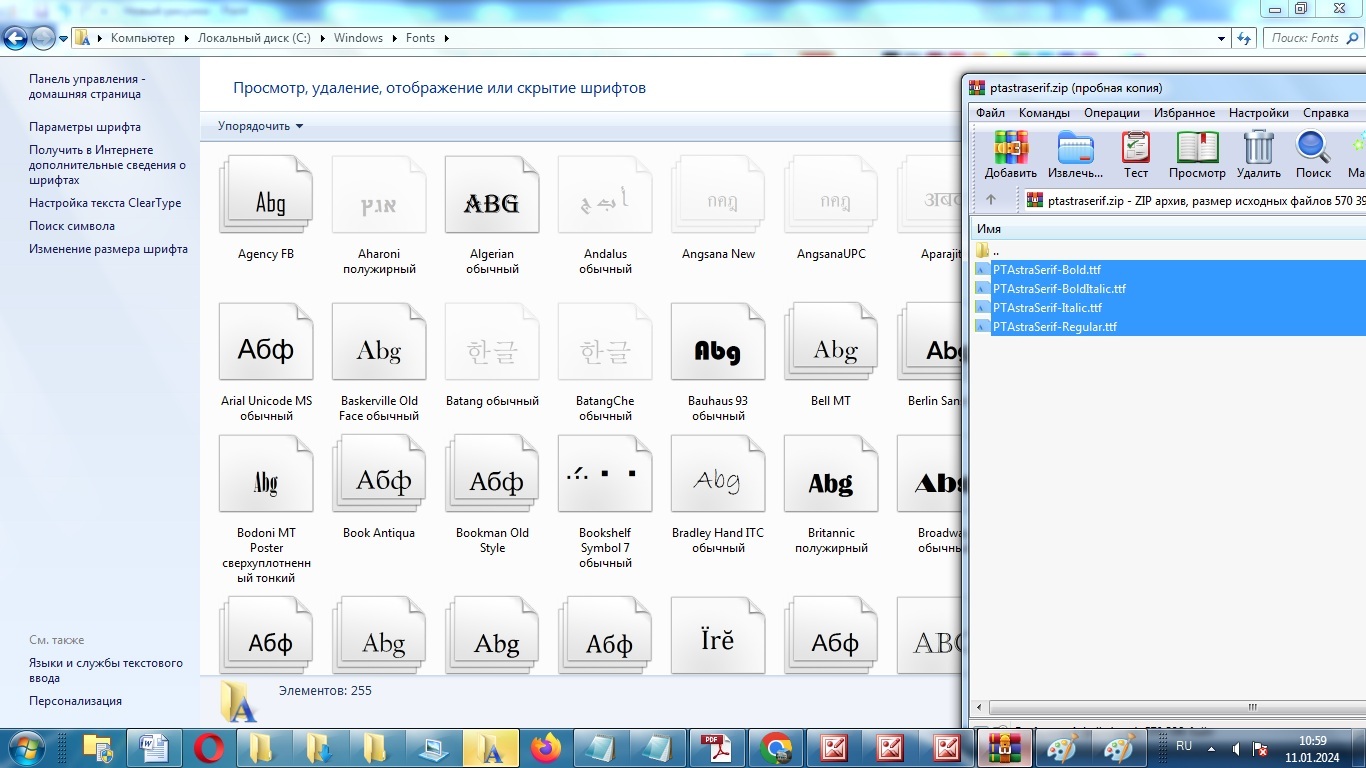Open the View (Просмотр) toolbar icon
This screenshot has width=1366, height=768.
tap(1197, 153)
